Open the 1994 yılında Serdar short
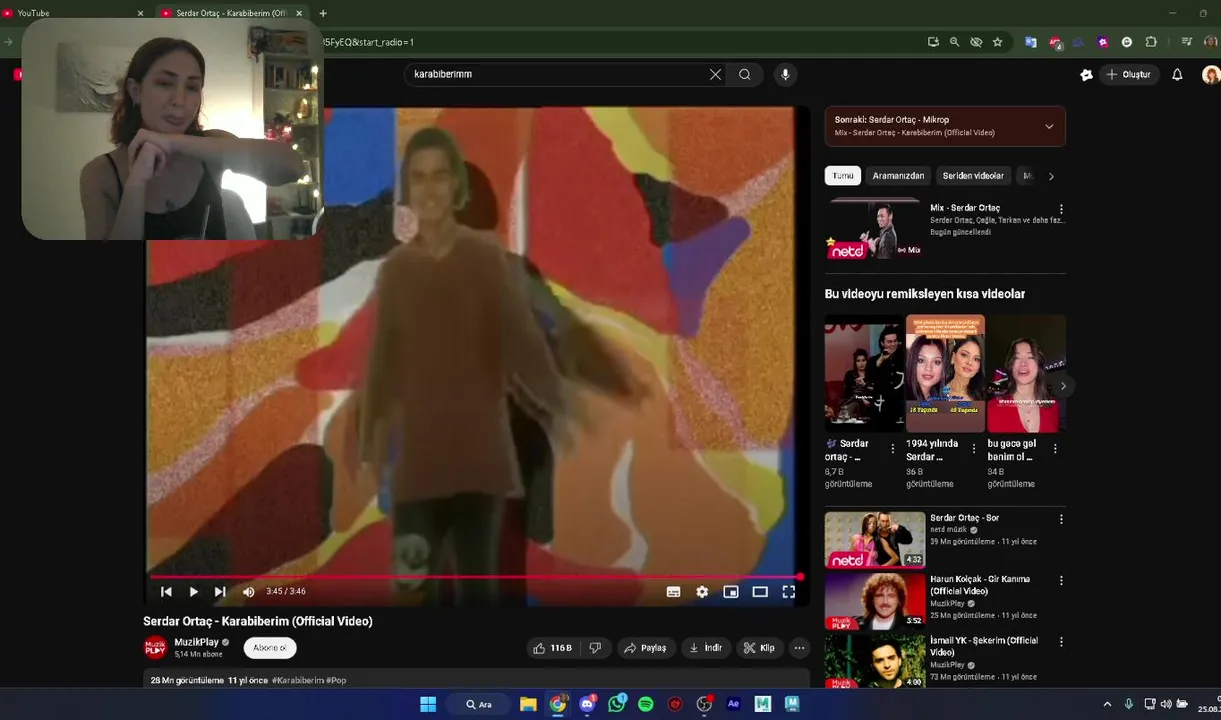The image size is (1221, 720). pyautogui.click(x=945, y=374)
